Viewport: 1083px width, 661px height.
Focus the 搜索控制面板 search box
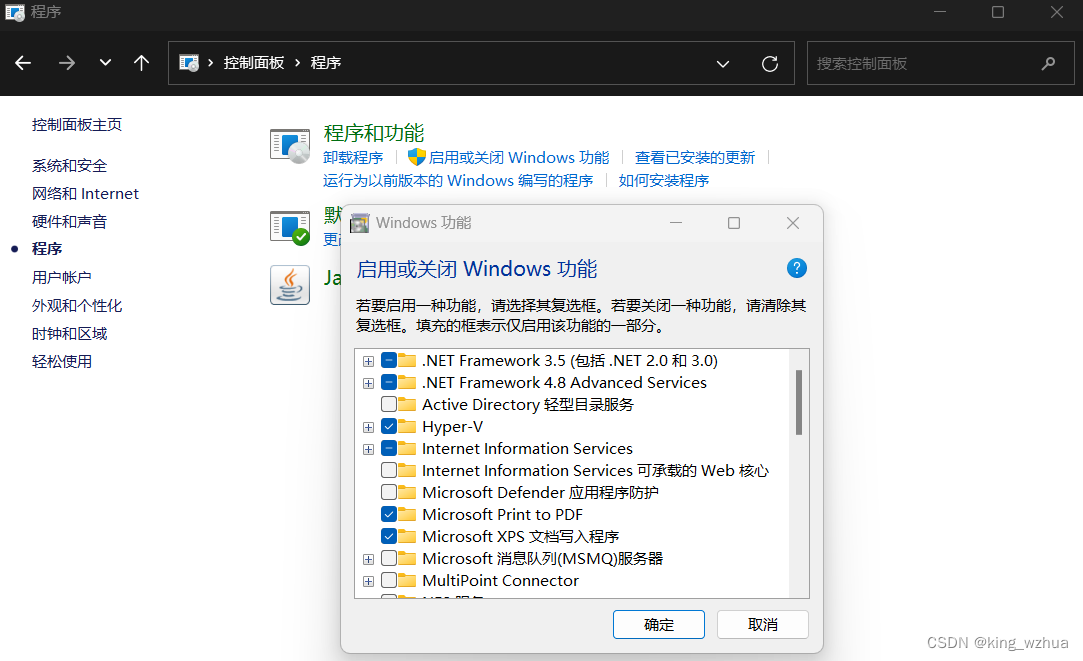coord(940,64)
